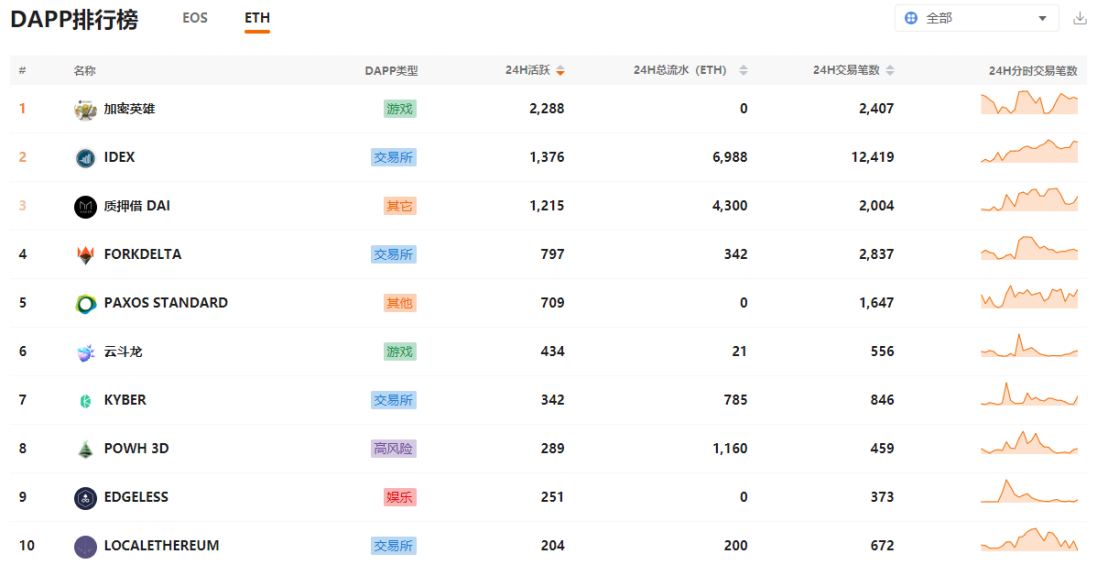Click the download icon at top right

tap(1080, 18)
